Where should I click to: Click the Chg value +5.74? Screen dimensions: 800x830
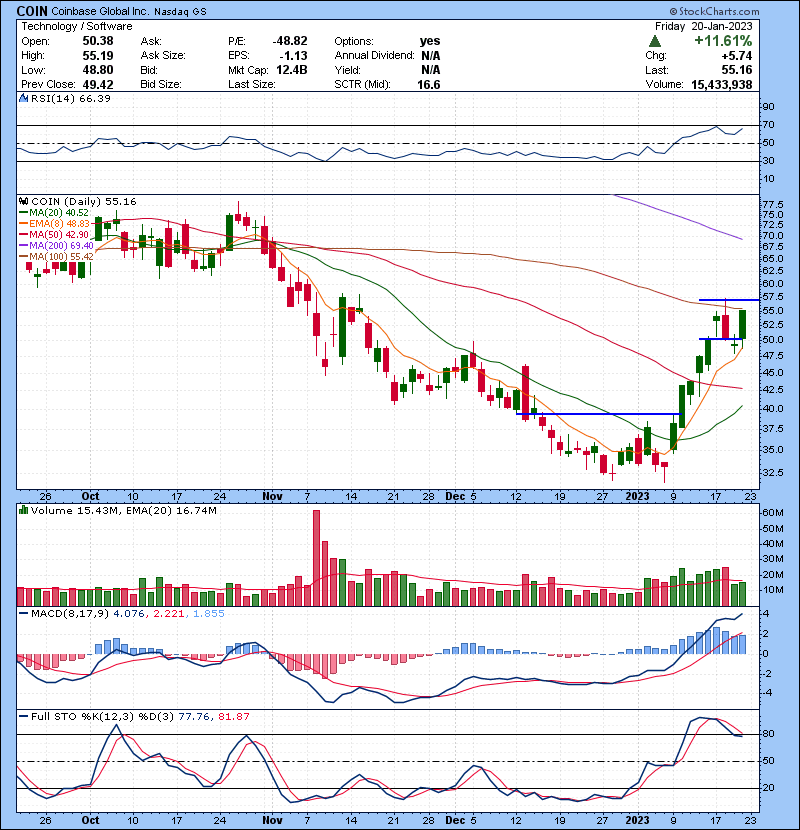736,56
